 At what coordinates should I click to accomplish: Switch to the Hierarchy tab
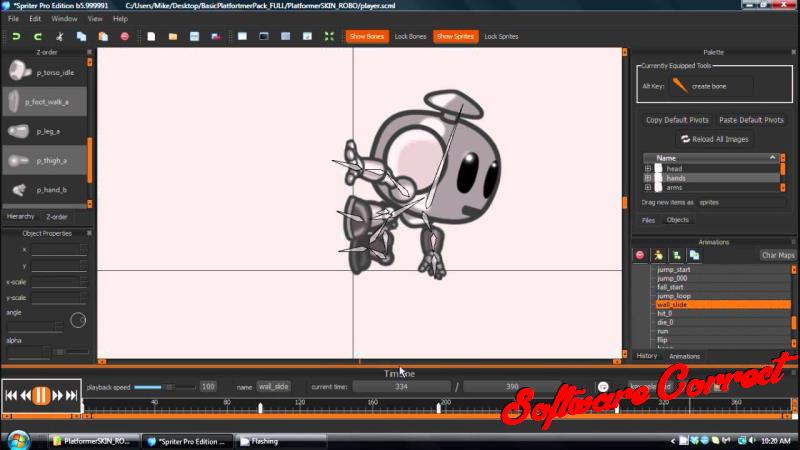20,216
